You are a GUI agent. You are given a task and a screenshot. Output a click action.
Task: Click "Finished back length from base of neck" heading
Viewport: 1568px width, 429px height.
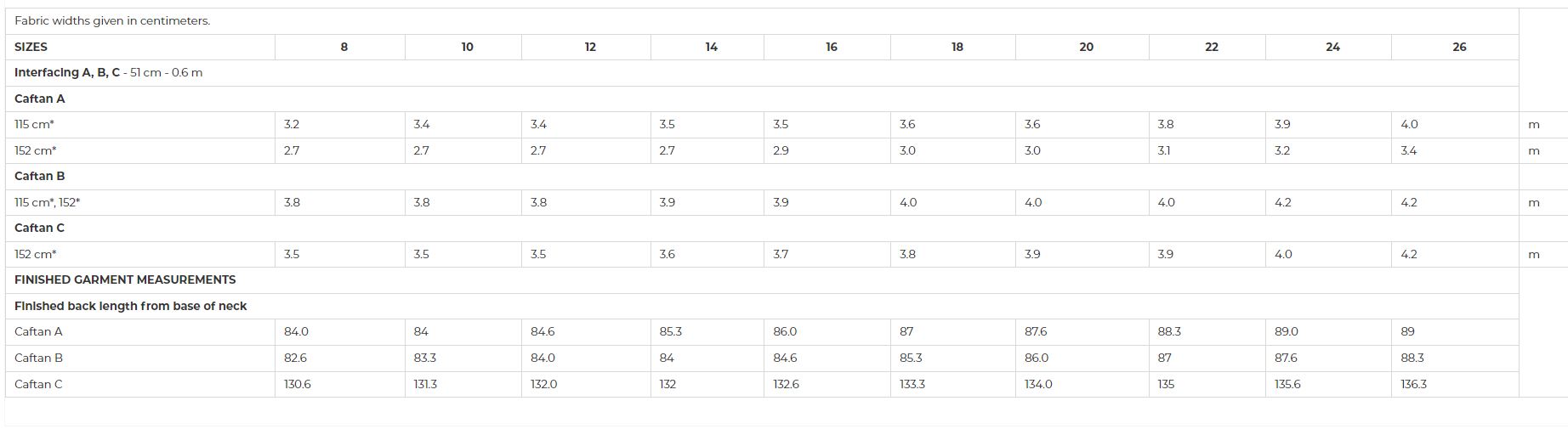click(130, 306)
